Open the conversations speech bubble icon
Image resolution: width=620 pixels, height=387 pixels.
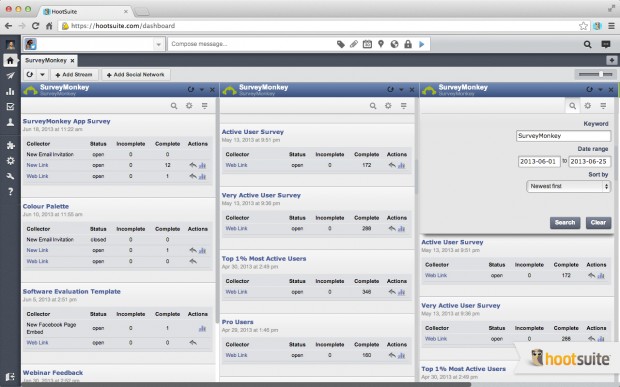[x=606, y=44]
